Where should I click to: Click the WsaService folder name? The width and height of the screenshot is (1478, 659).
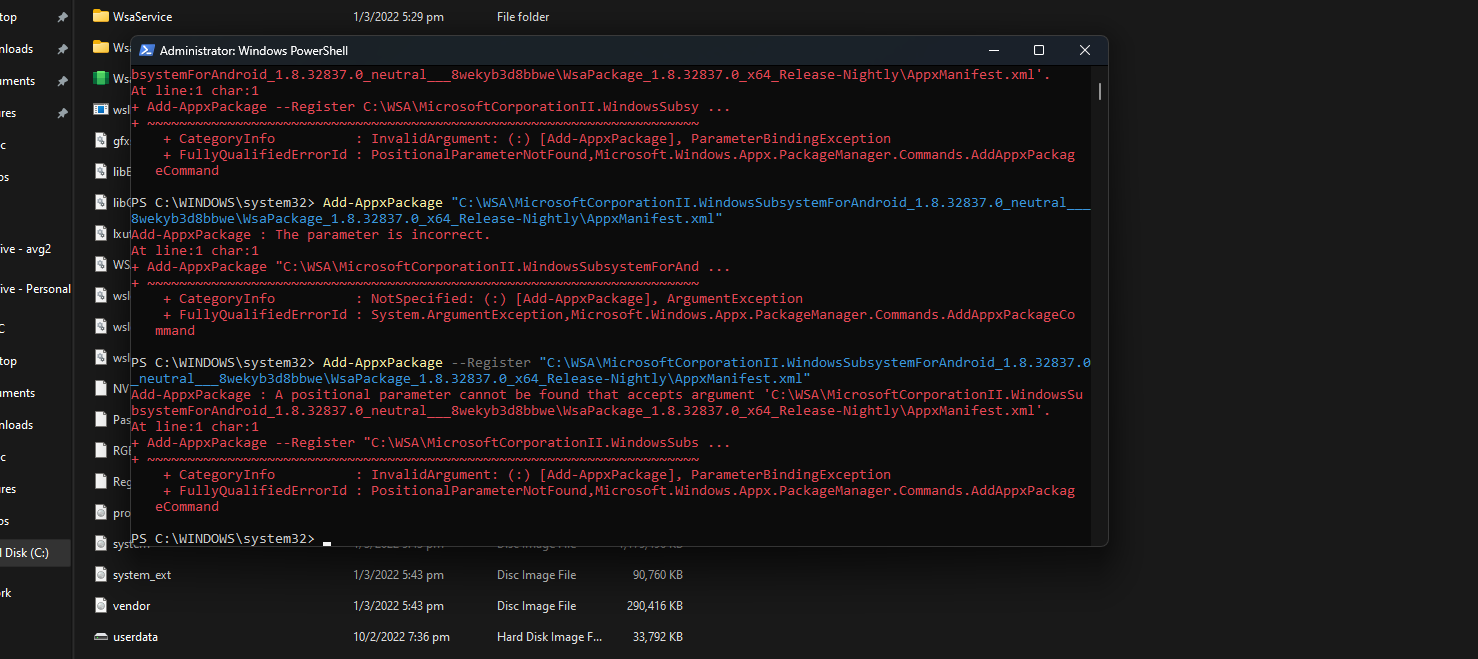[143, 17]
